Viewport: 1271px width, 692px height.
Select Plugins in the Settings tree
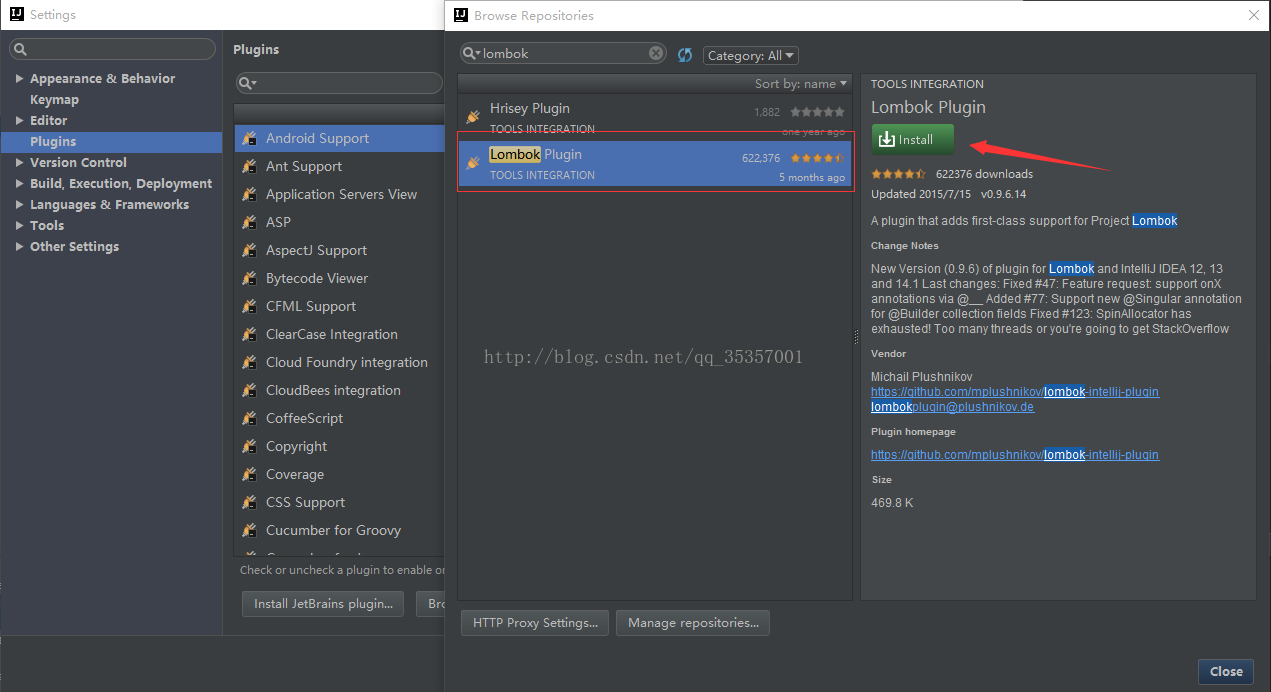click(111, 142)
